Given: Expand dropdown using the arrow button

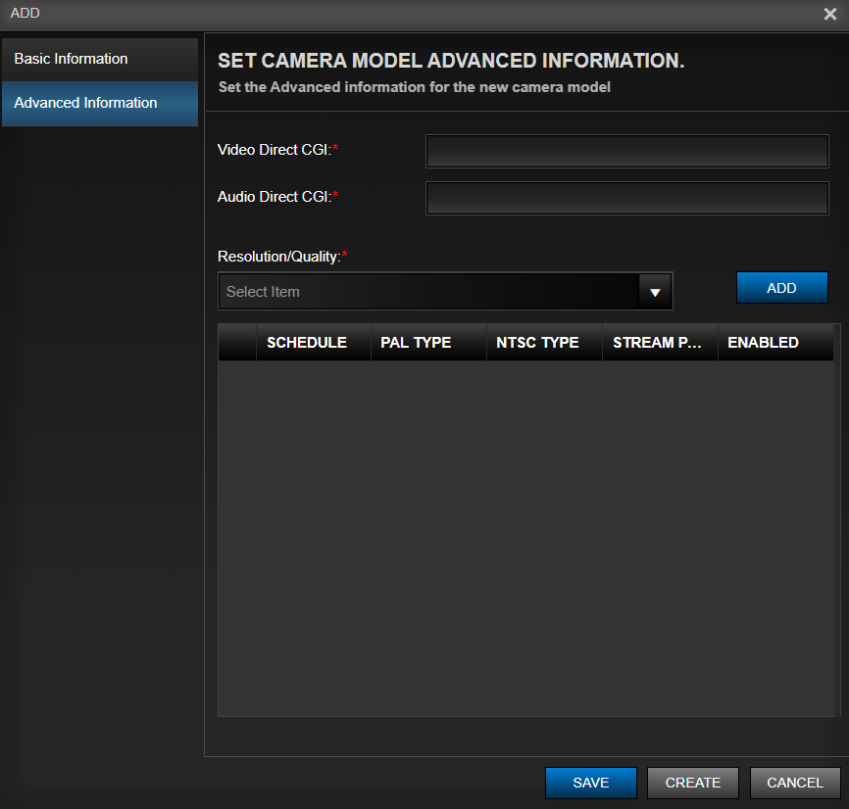Looking at the screenshot, I should point(655,292).
